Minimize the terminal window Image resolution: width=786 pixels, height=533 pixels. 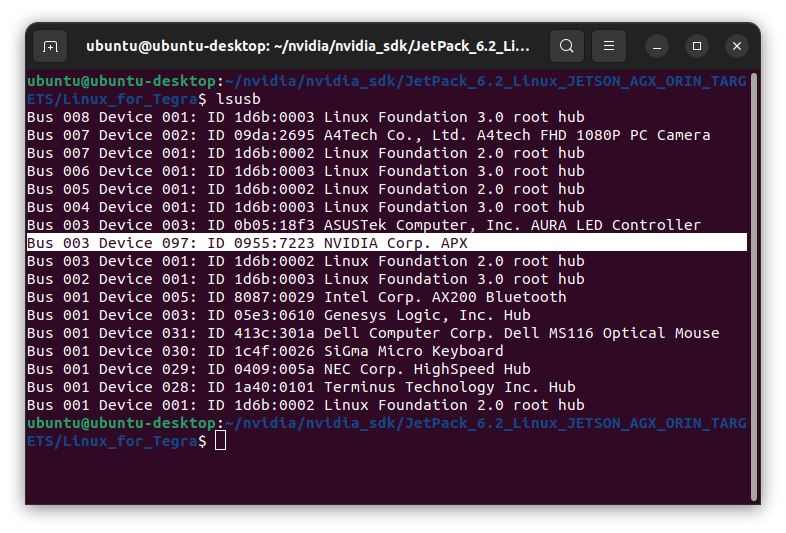tap(657, 47)
